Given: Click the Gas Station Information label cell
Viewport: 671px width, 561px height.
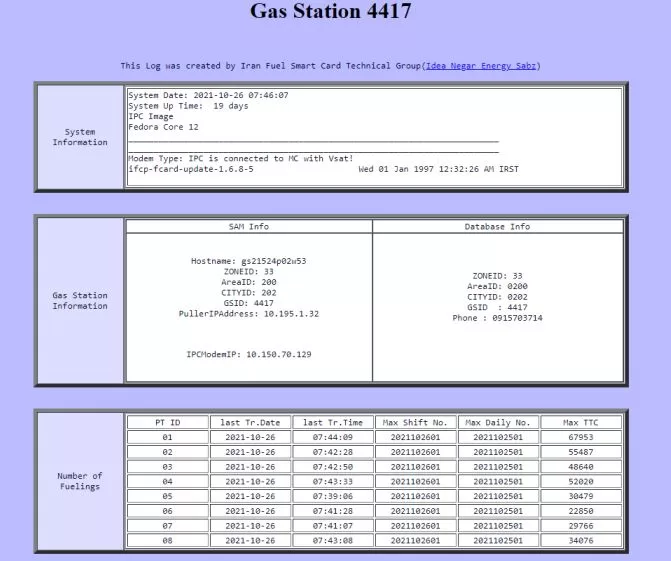Looking at the screenshot, I should pyautogui.click(x=80, y=300).
